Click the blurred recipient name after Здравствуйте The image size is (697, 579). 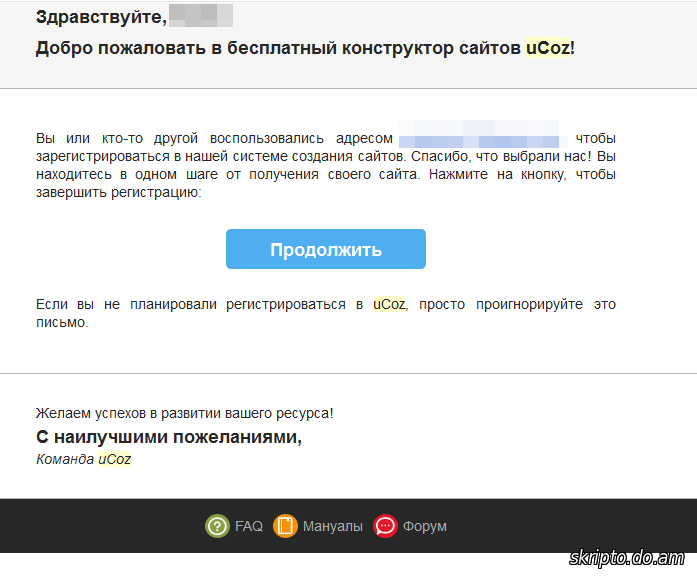tap(201, 17)
